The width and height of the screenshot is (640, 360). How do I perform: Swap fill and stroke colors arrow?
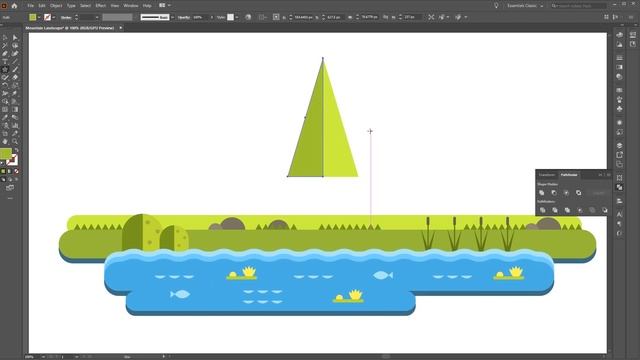tap(16, 151)
